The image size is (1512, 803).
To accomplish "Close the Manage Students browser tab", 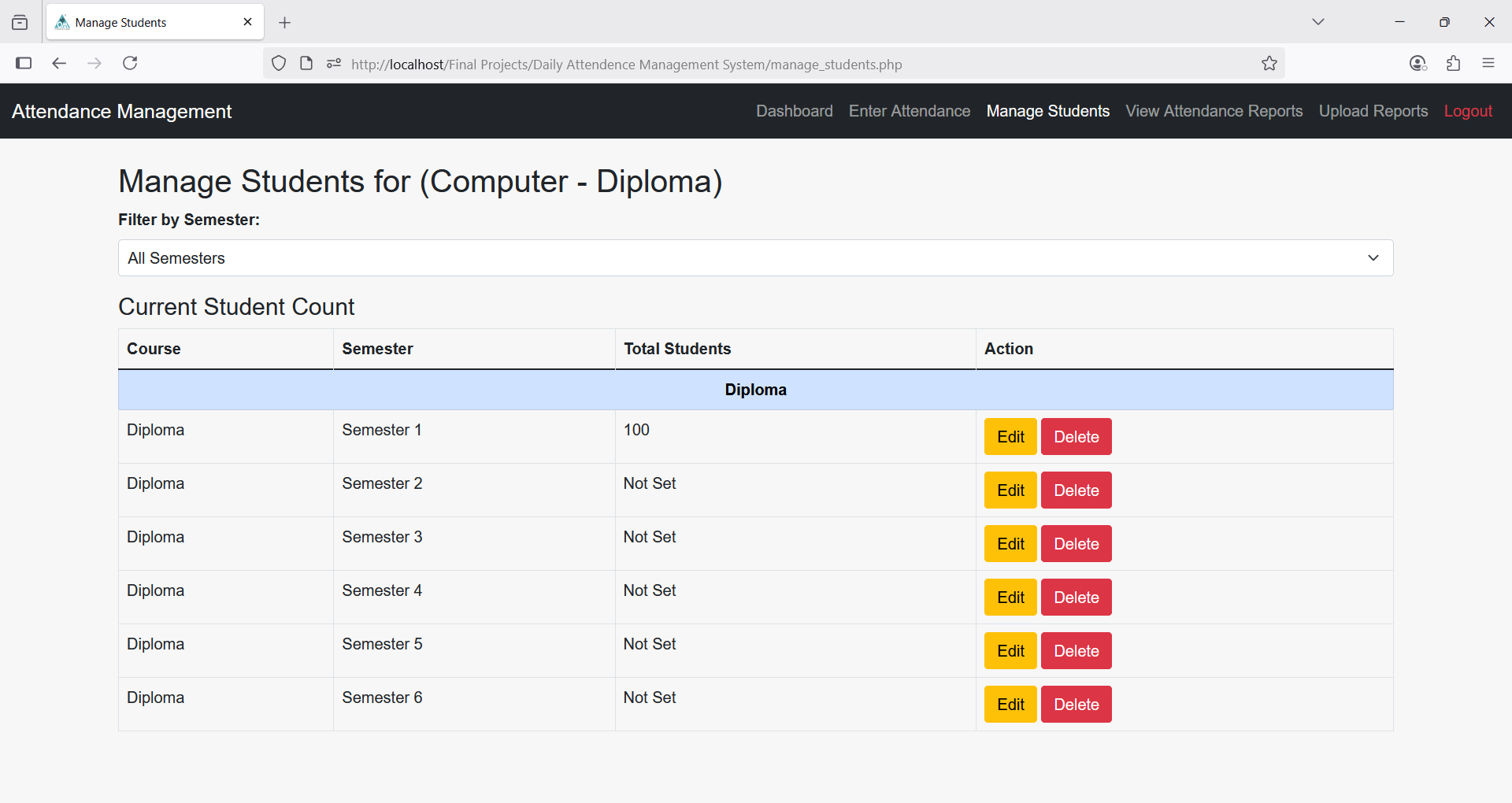I will pos(247,22).
